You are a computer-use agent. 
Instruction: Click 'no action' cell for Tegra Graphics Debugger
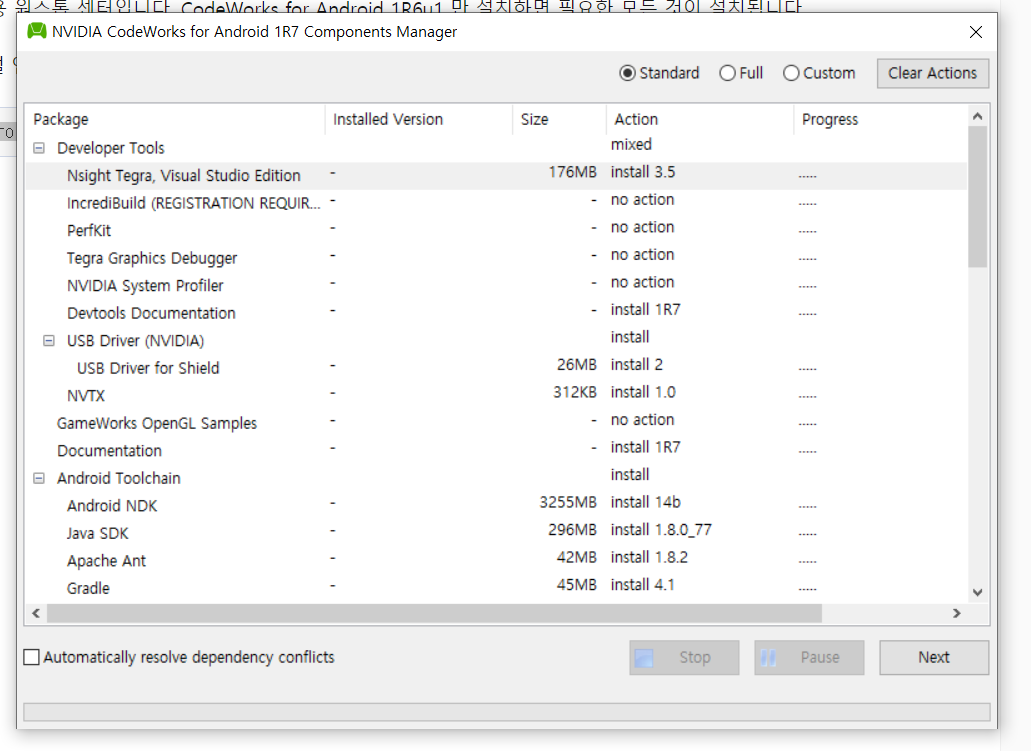[x=642, y=255]
